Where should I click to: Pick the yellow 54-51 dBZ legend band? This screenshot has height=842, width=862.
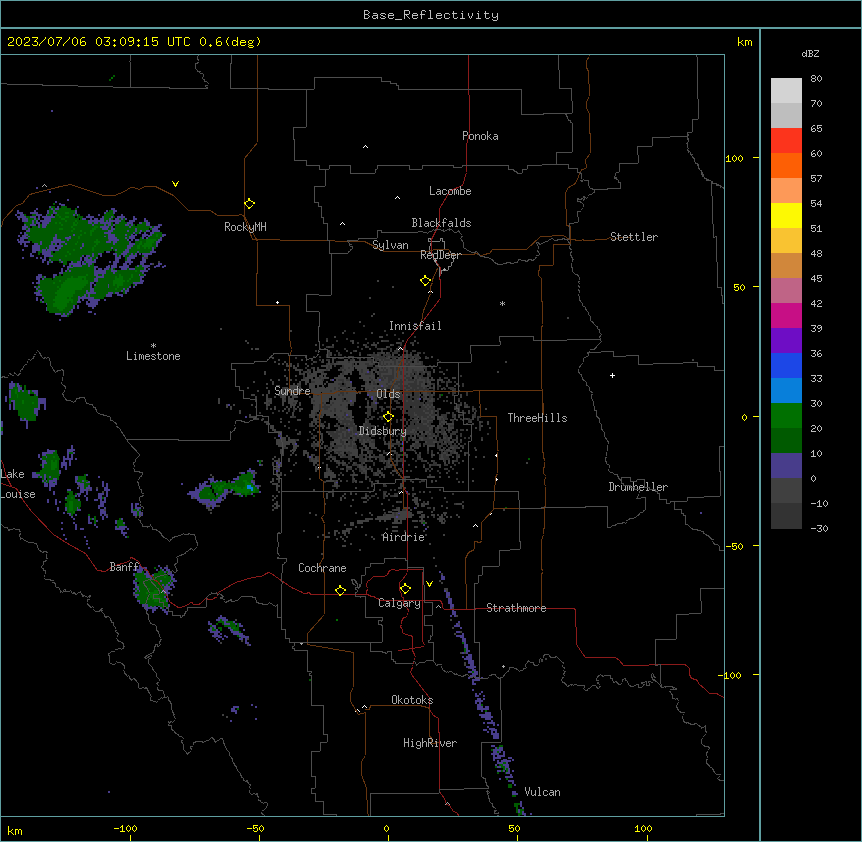pos(786,215)
